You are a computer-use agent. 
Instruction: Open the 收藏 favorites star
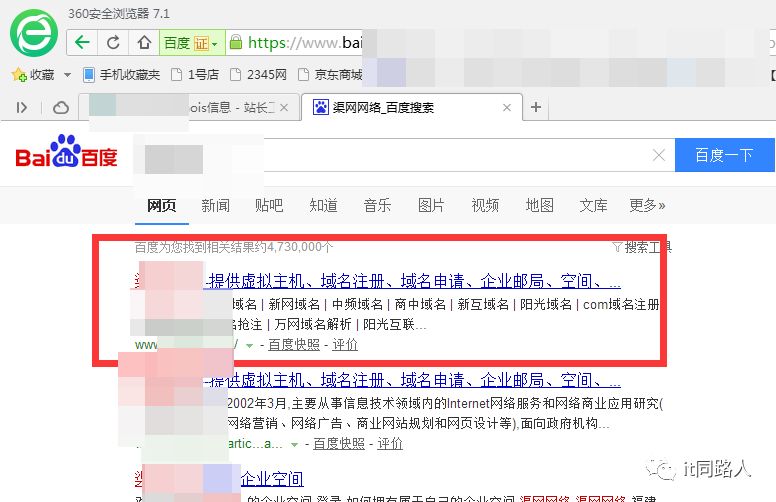pos(18,74)
